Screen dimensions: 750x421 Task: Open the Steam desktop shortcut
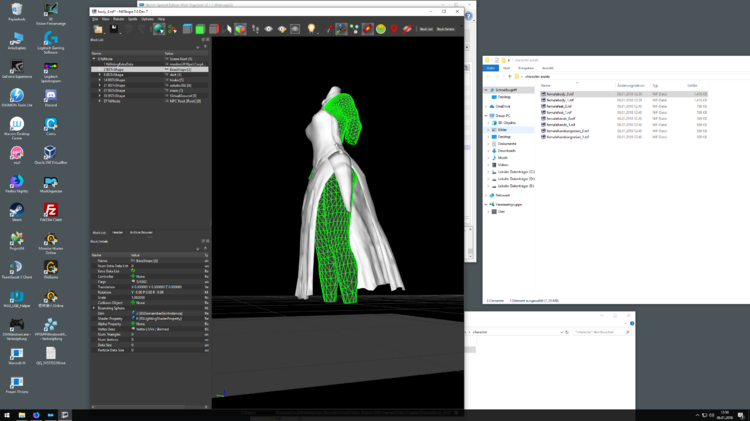pyautogui.click(x=17, y=212)
